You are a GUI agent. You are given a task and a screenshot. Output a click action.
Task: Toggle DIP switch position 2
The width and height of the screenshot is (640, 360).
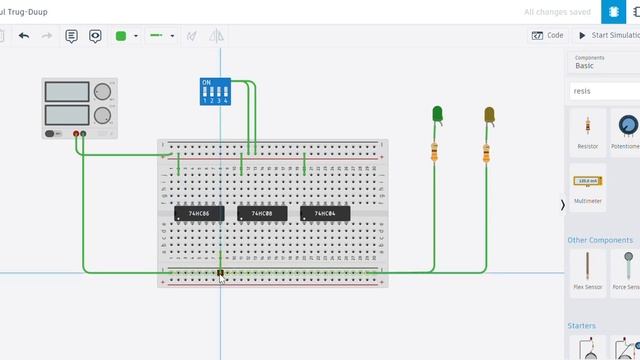(x=212, y=92)
